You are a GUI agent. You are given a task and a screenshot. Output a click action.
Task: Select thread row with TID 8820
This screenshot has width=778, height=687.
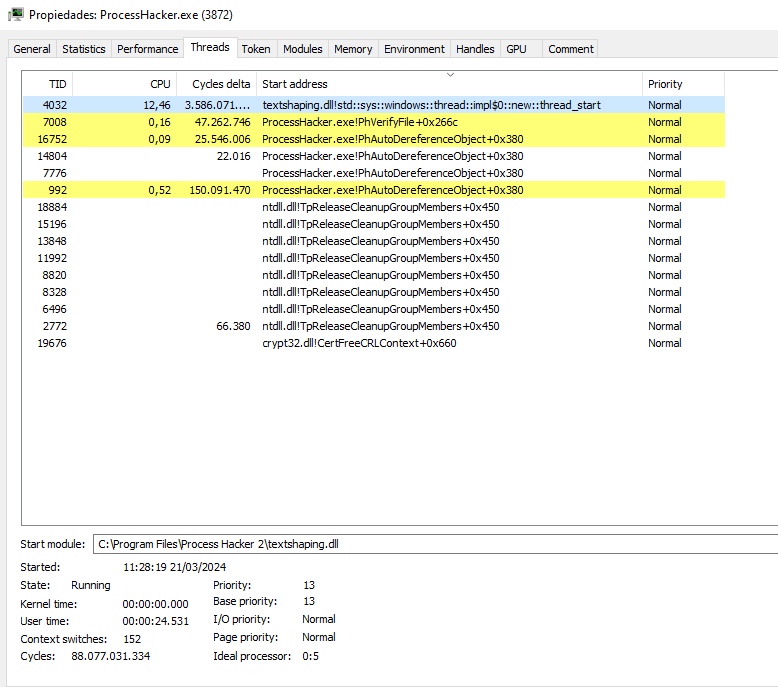coord(374,275)
